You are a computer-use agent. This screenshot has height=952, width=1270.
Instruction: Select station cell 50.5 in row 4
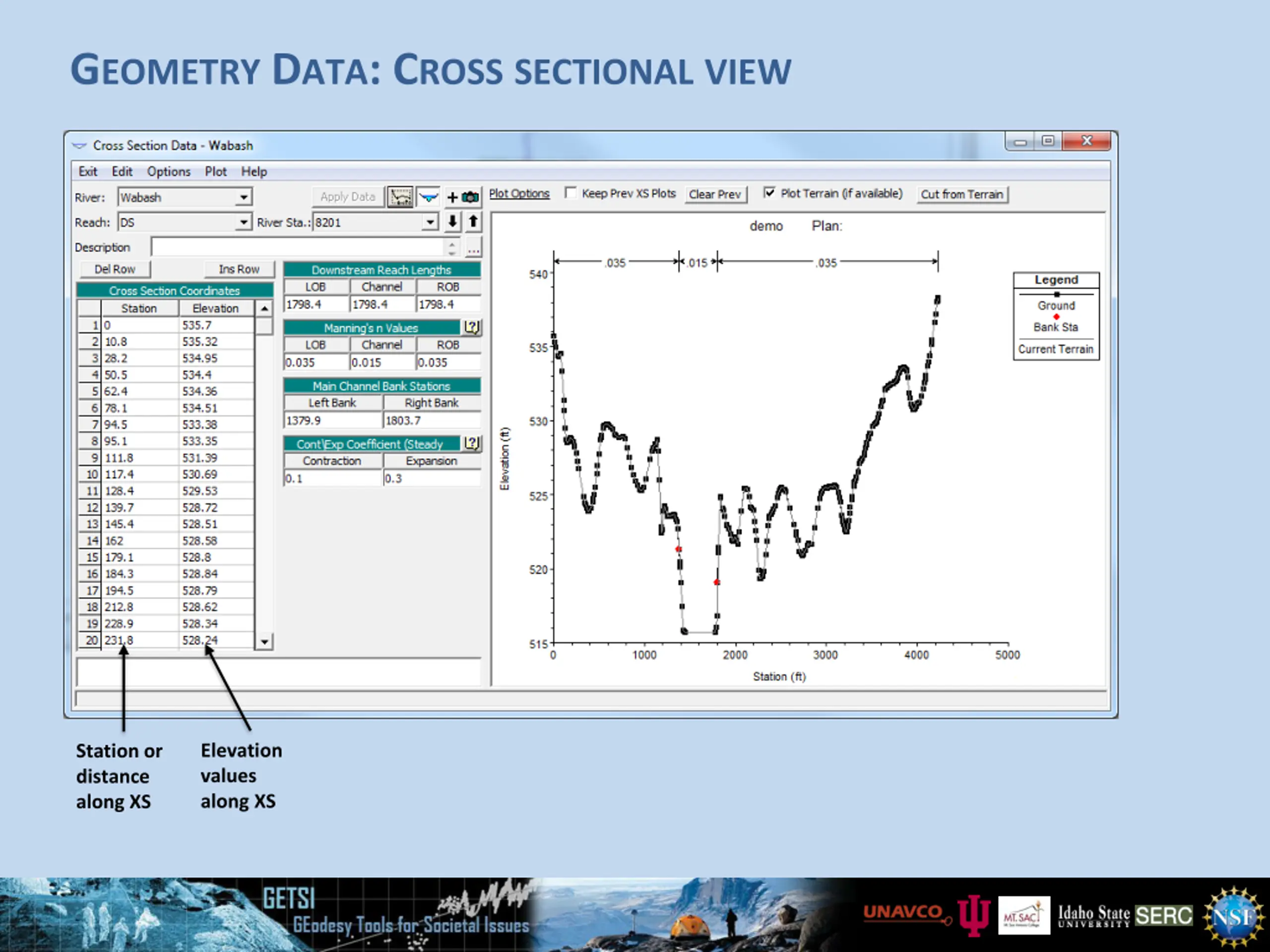[x=140, y=375]
